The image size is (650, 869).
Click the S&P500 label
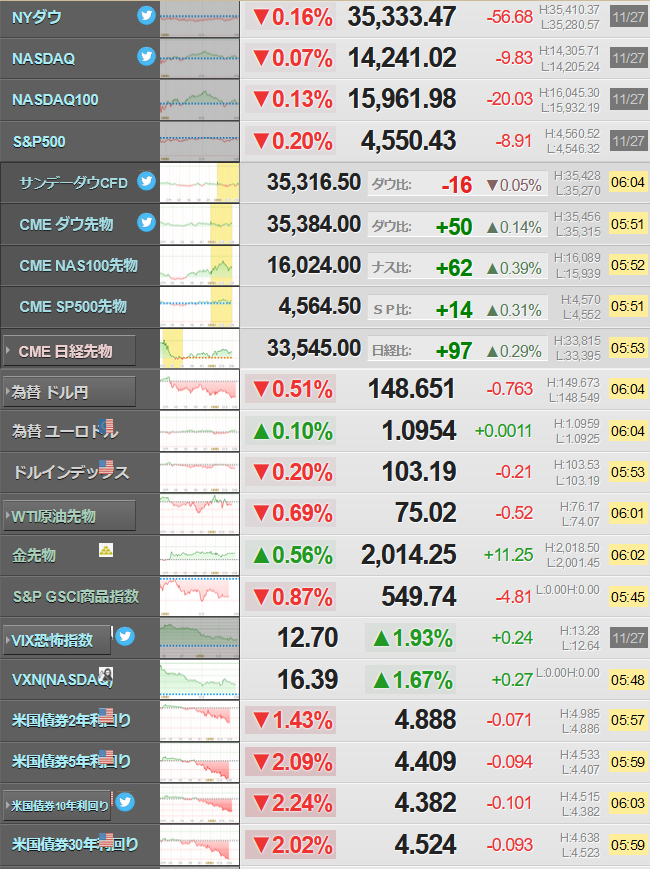point(39,142)
